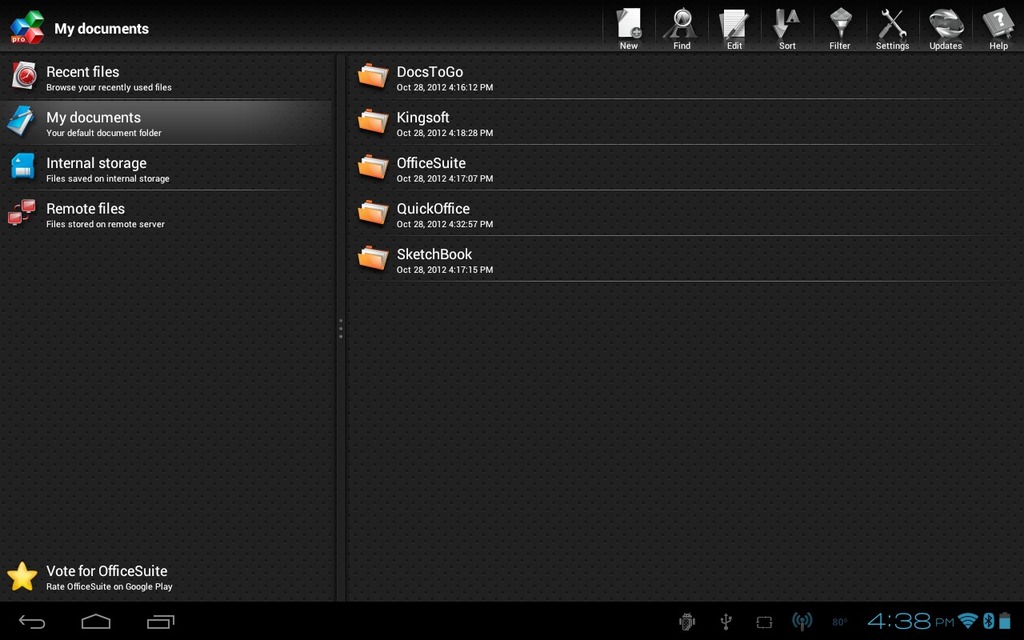Screen dimensions: 1024x640
Task: Tap the OfficeSuite Pro logo
Action: coord(27,27)
